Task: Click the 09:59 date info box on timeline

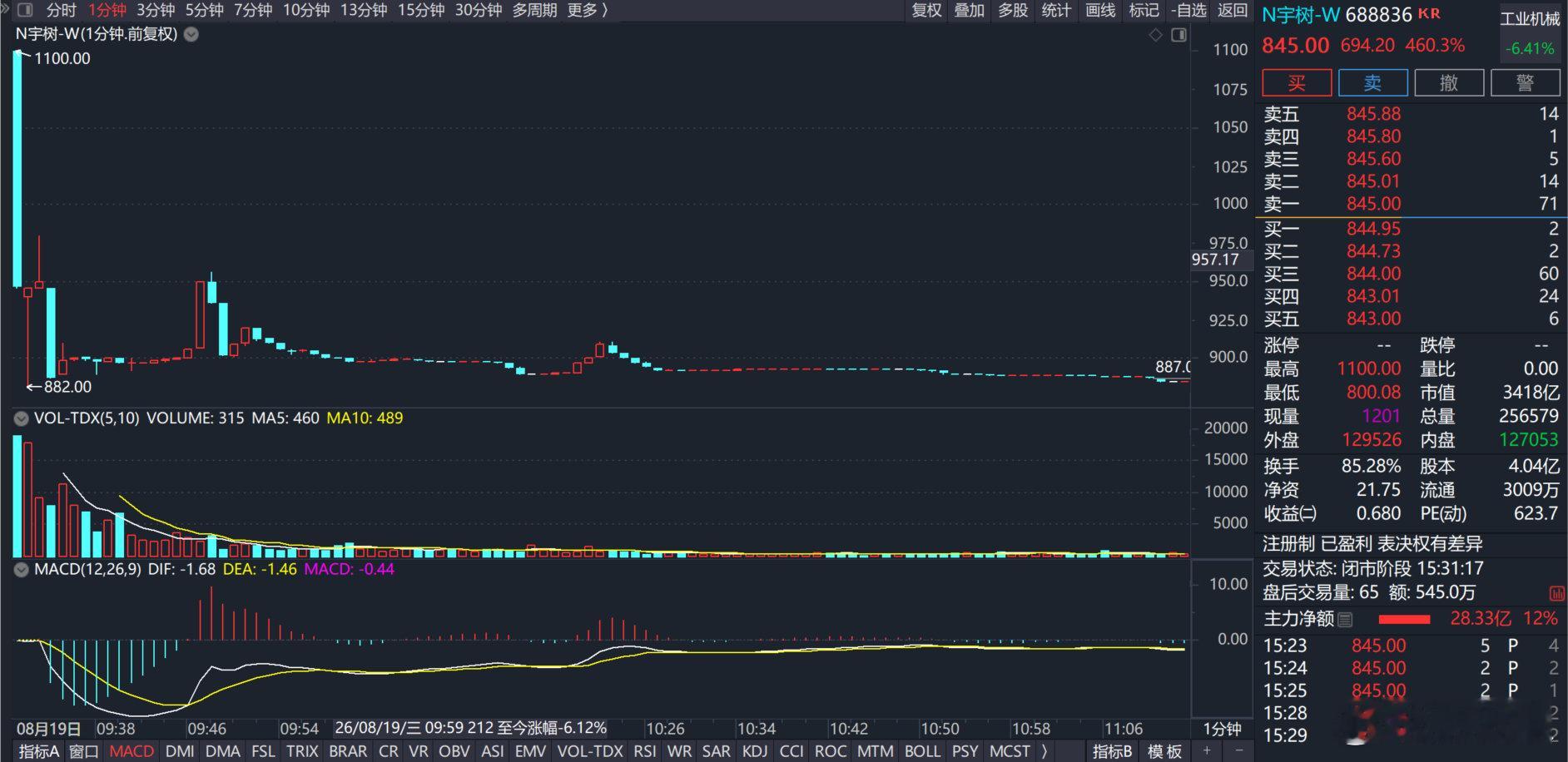Action: [471, 729]
